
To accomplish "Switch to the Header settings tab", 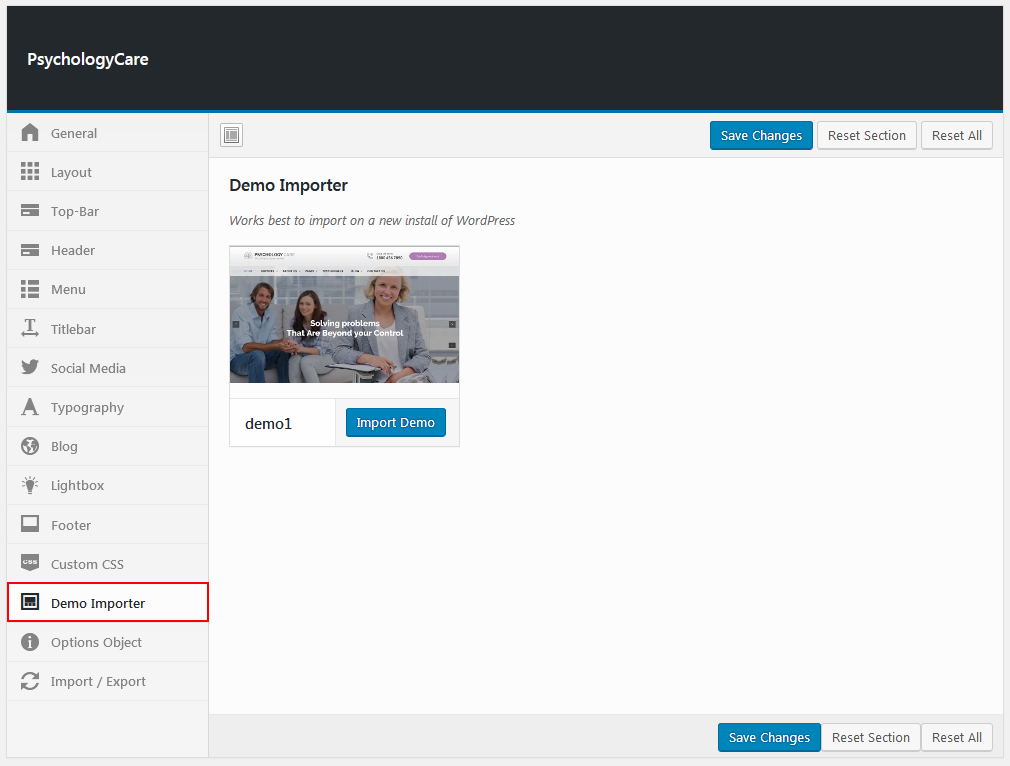I will 73,250.
